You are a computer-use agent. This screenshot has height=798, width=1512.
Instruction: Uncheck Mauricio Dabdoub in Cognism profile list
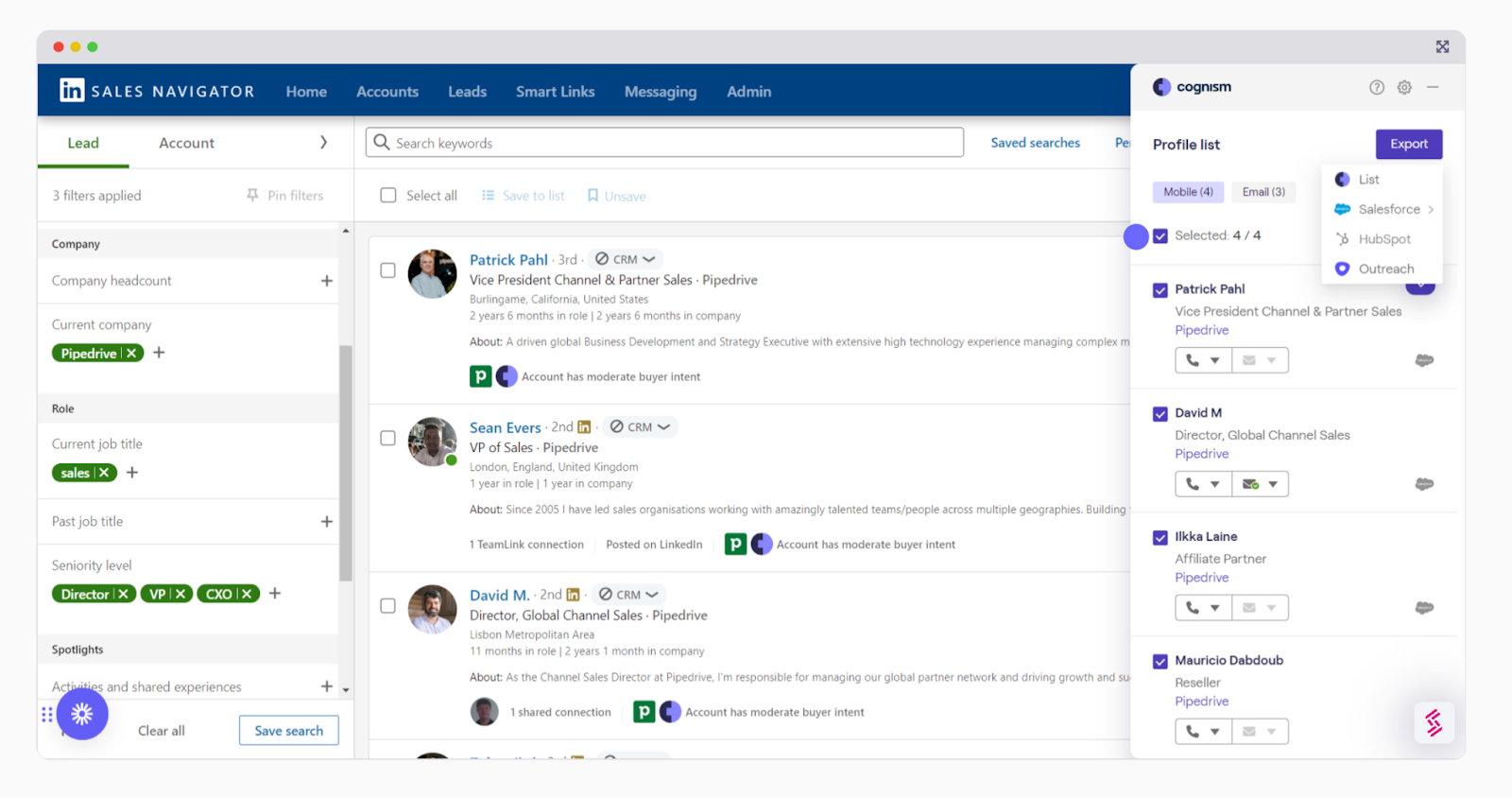(x=1160, y=662)
